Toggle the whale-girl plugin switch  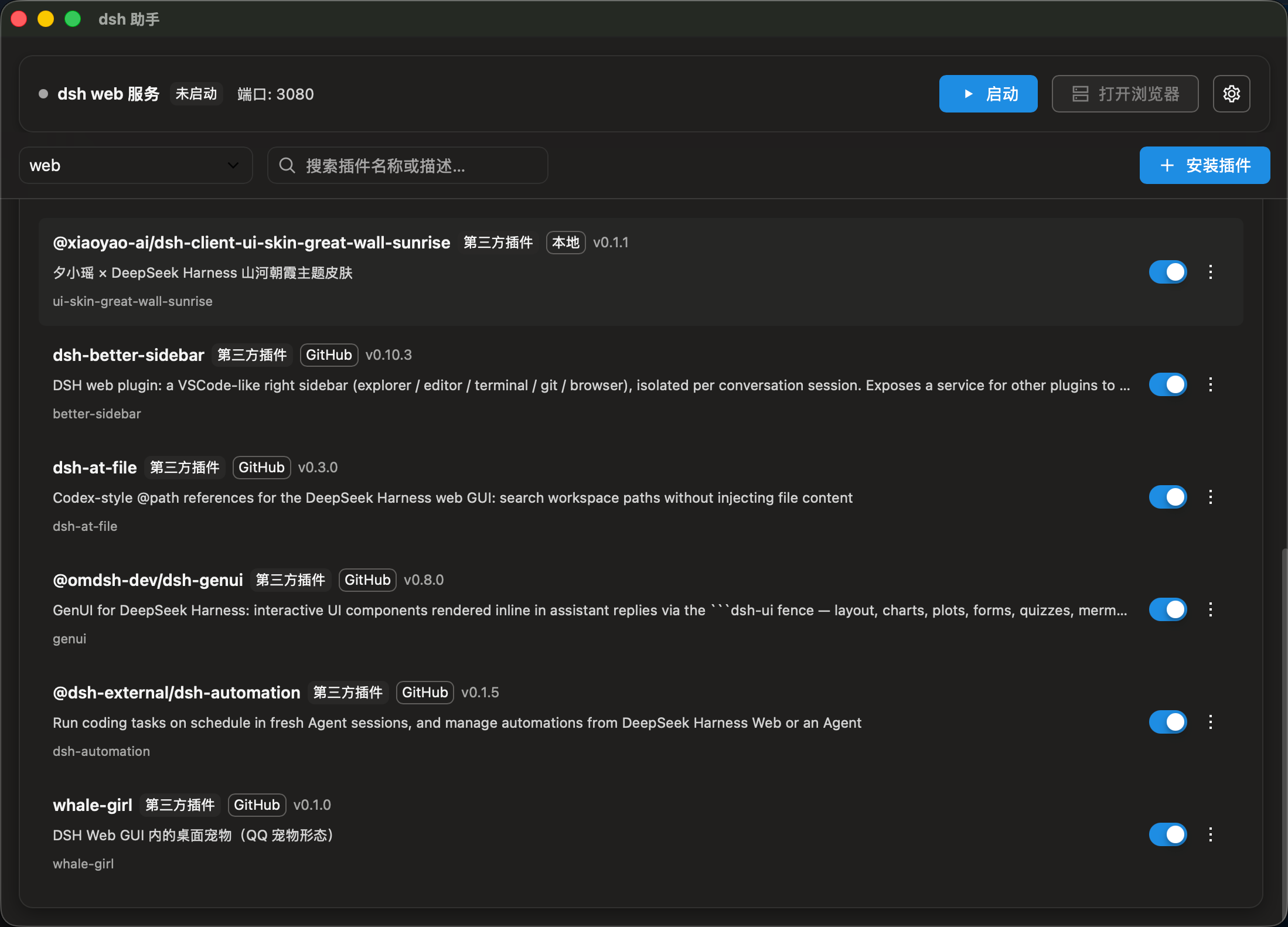pos(1168,834)
